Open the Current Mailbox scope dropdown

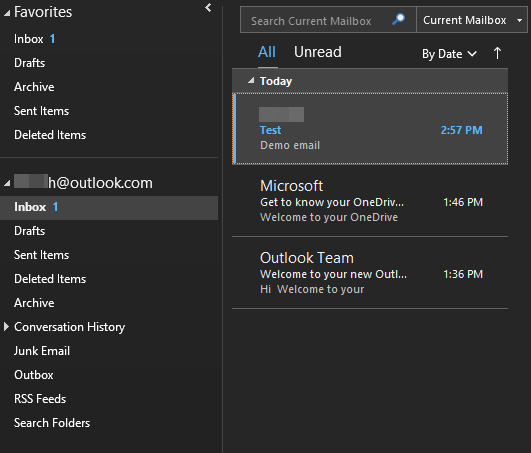(471, 20)
